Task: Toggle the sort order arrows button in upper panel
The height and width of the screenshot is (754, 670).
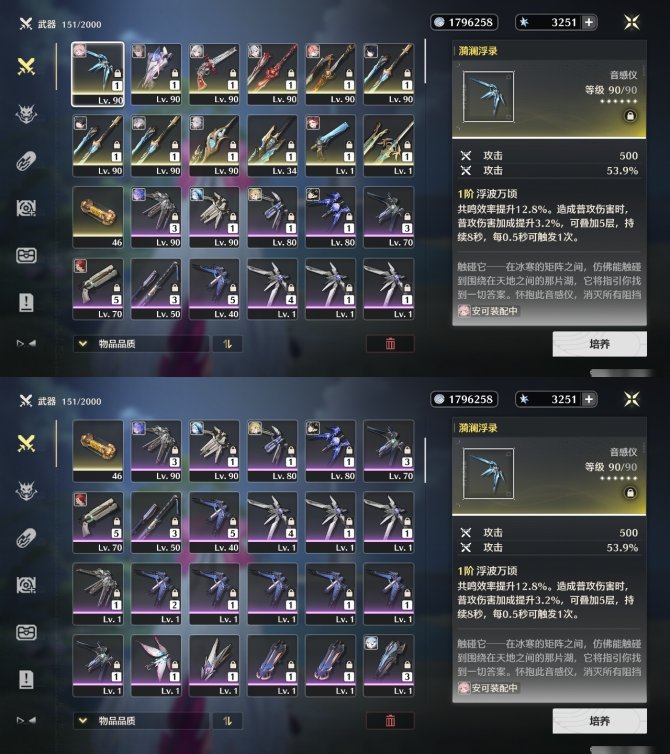Action: pos(228,344)
